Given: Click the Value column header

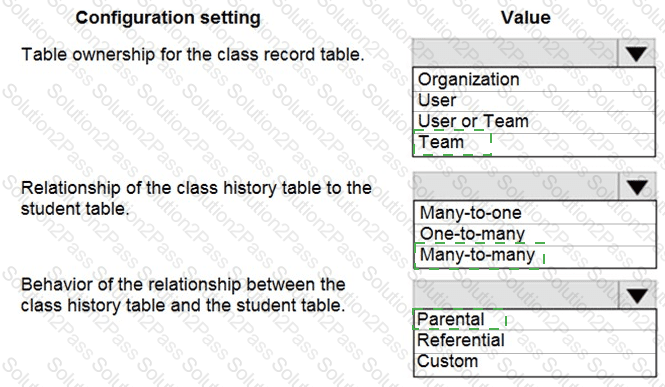Looking at the screenshot, I should [525, 18].
